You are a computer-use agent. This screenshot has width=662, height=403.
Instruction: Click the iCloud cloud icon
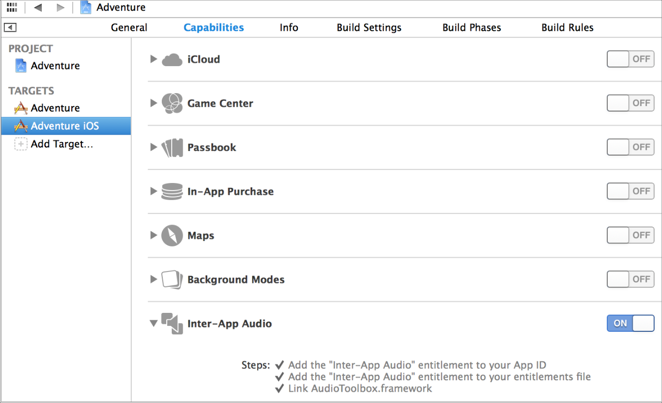172,60
